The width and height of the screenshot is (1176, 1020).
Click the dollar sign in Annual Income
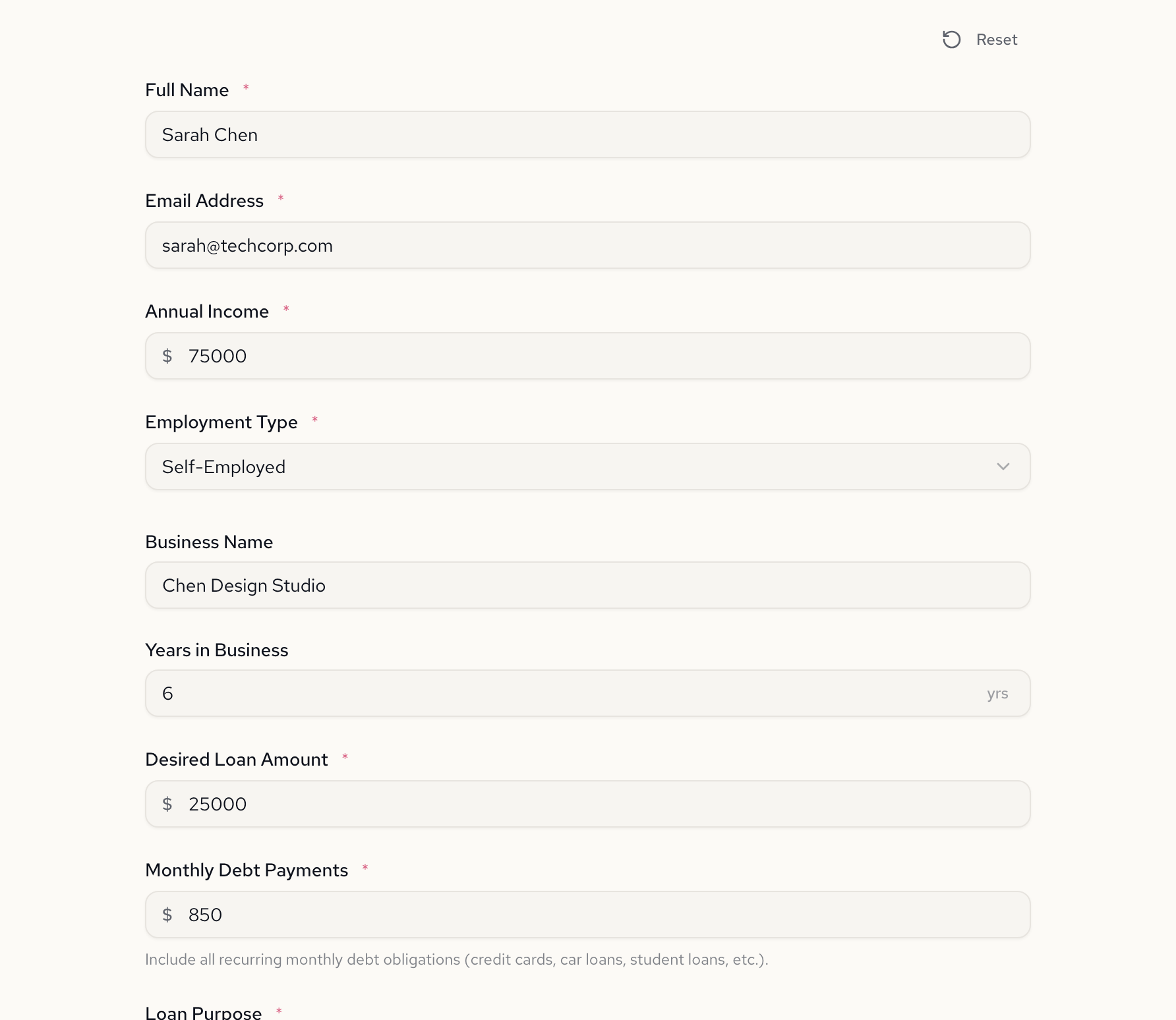tap(167, 356)
